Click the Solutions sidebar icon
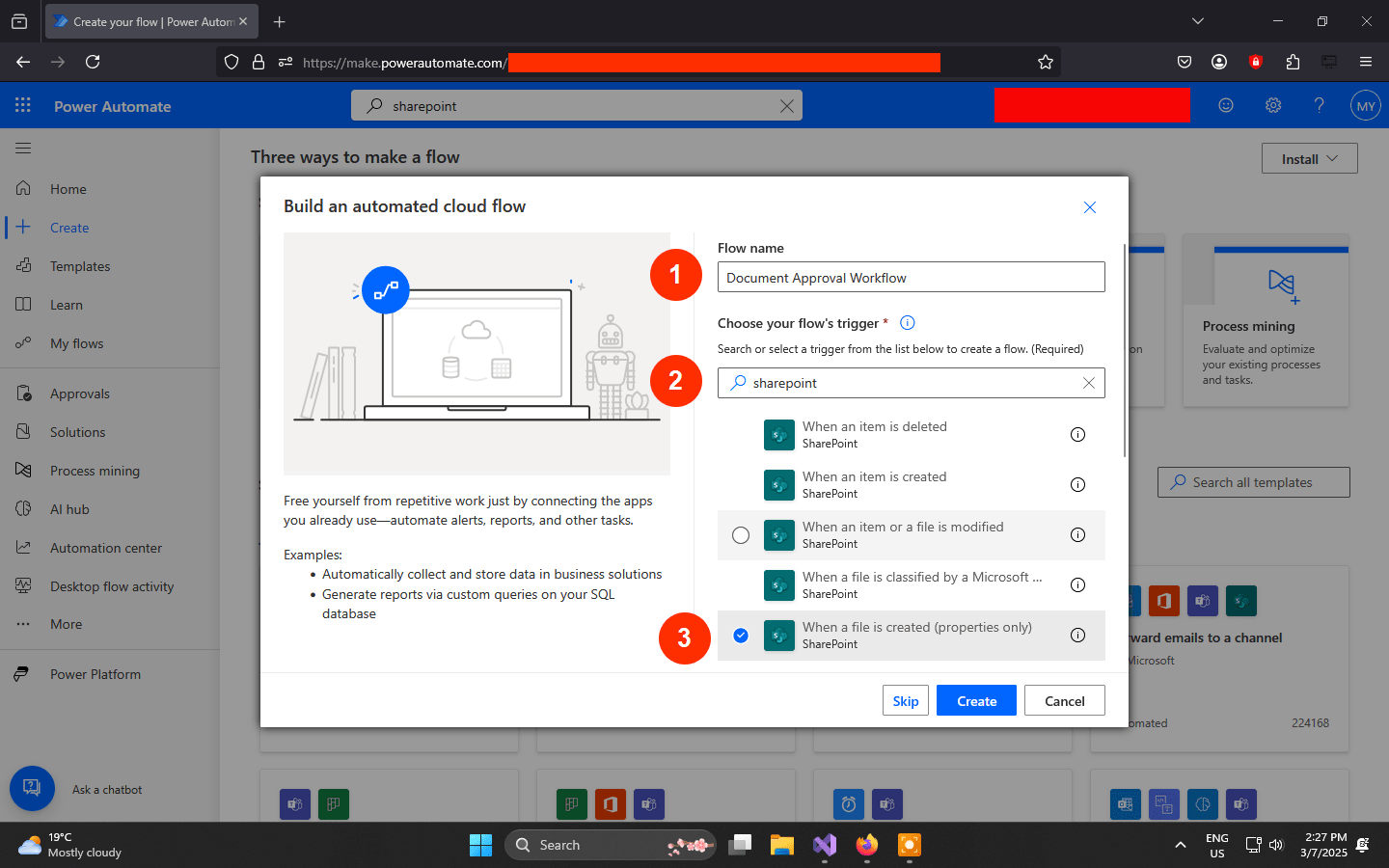This screenshot has height=868, width=1389. [23, 431]
